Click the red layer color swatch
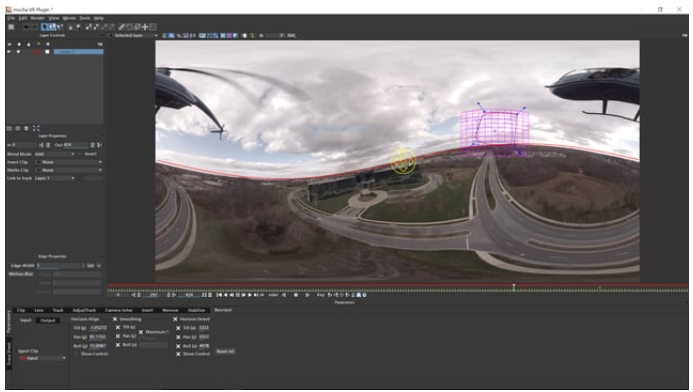 [x=38, y=52]
